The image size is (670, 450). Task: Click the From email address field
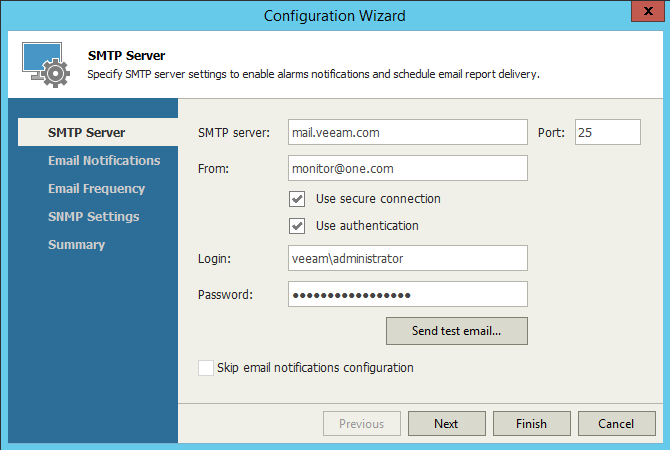click(x=407, y=168)
